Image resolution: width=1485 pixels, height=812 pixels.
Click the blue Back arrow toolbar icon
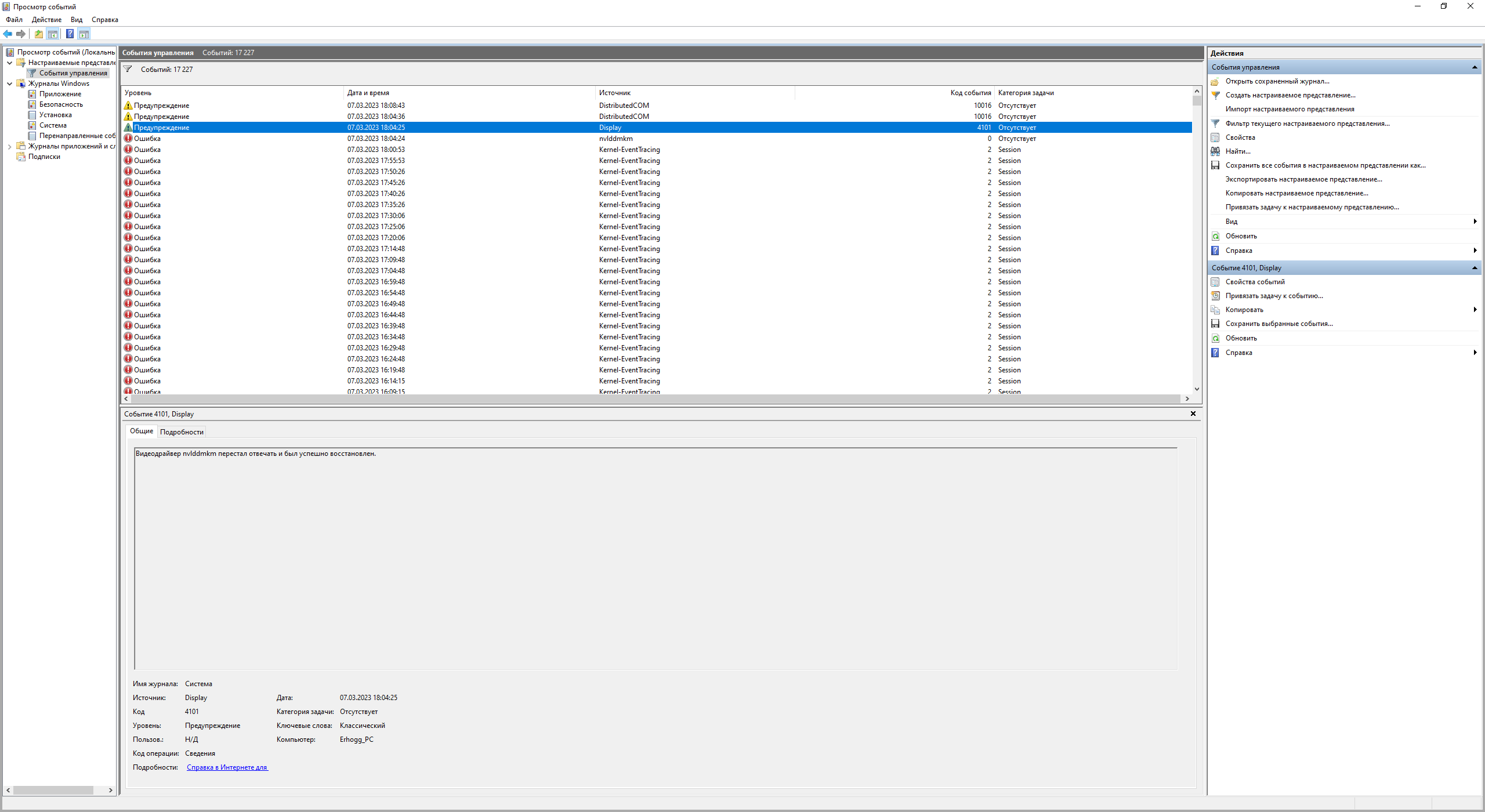click(8, 34)
